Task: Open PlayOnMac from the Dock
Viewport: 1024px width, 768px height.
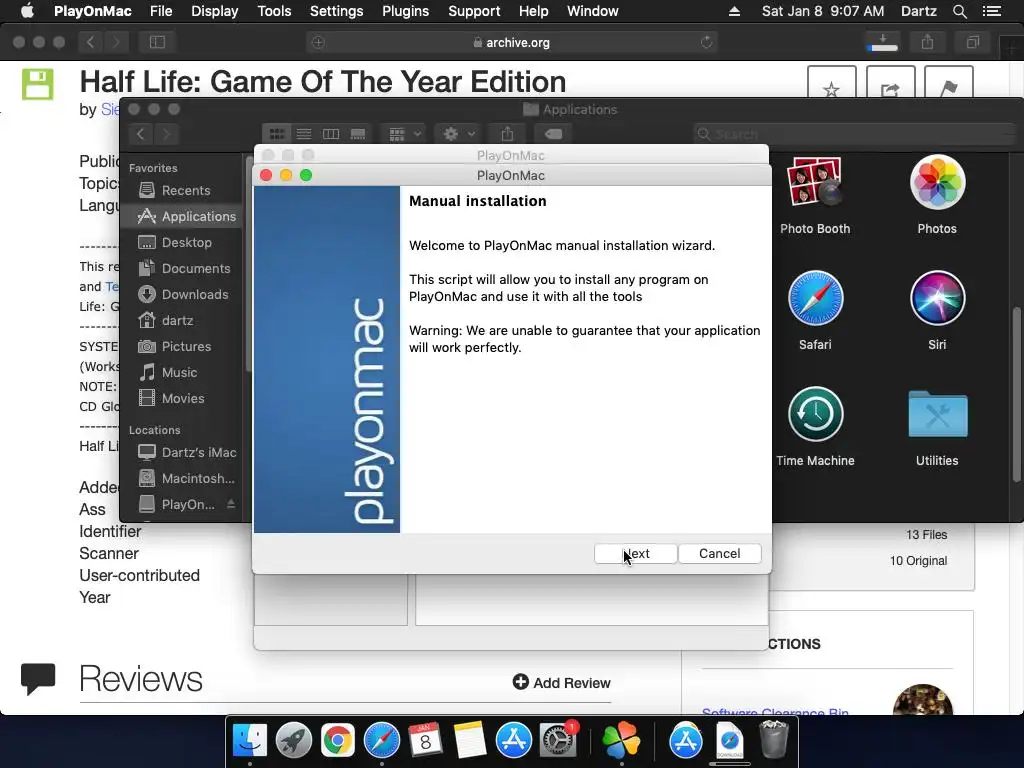Action: click(621, 740)
